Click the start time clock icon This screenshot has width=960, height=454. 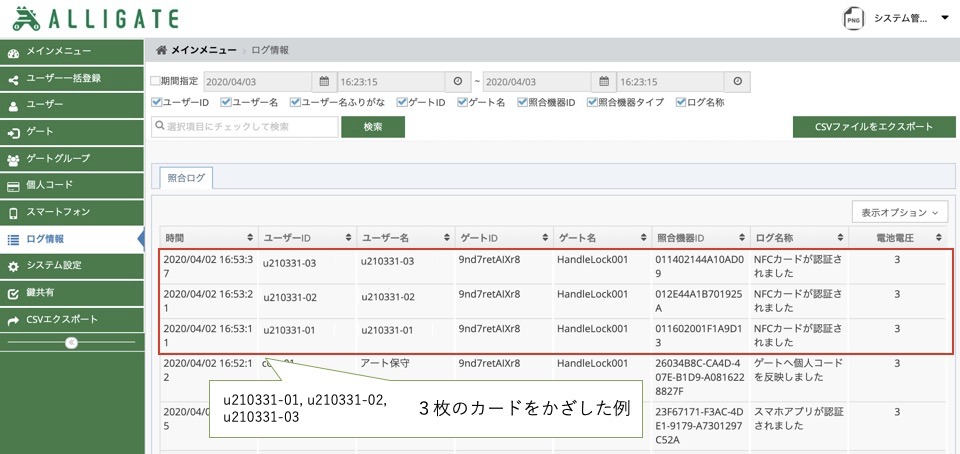pyautogui.click(x=457, y=82)
